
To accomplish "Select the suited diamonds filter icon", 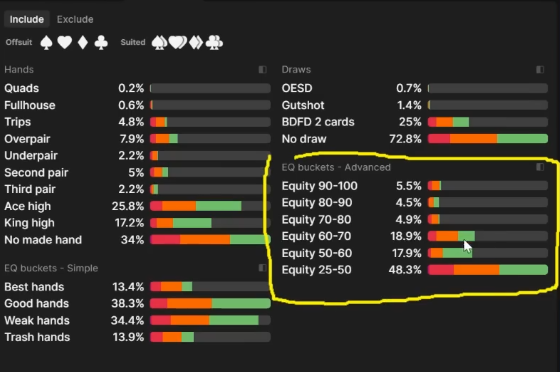I will click(x=196, y=42).
